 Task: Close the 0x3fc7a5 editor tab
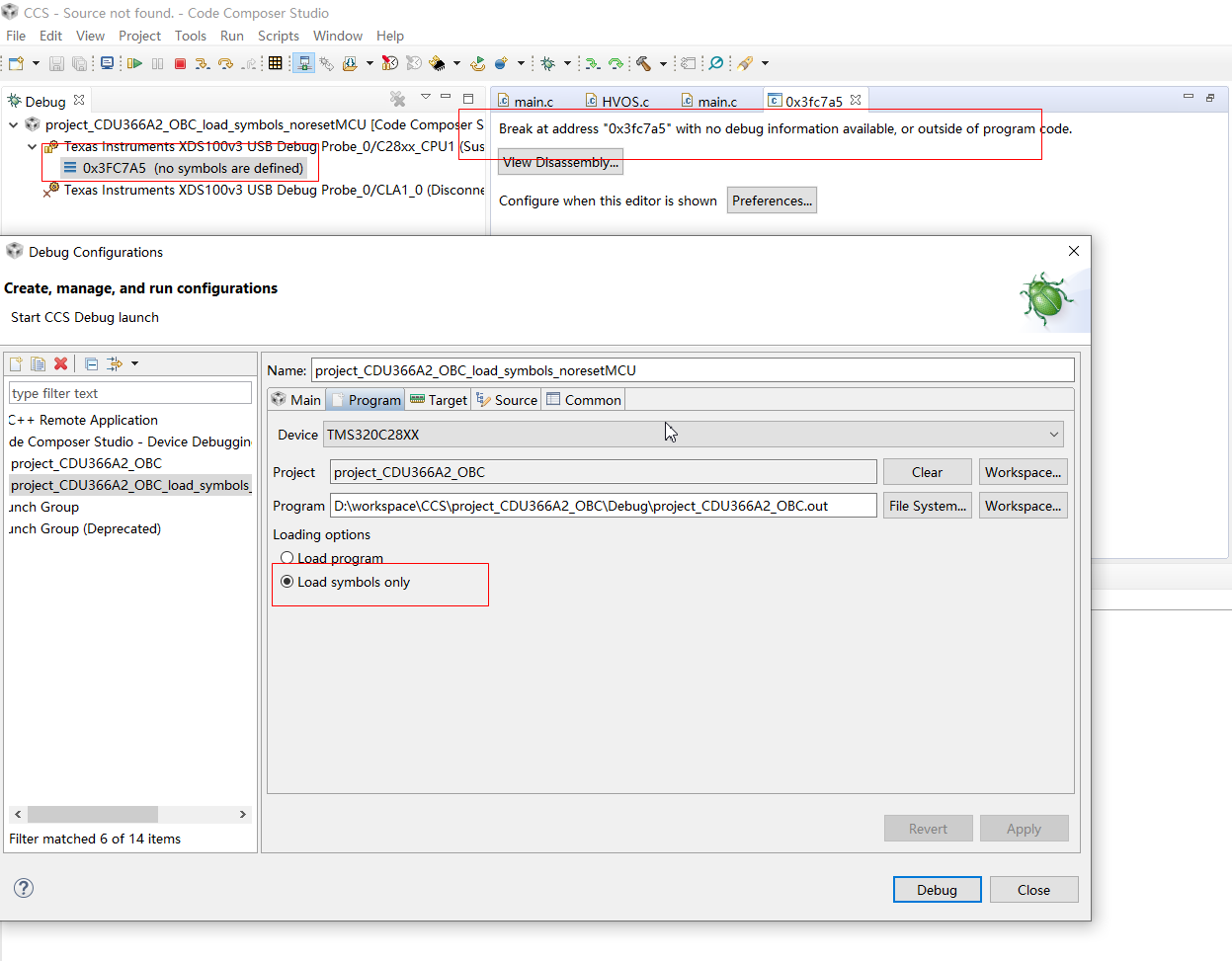856,100
